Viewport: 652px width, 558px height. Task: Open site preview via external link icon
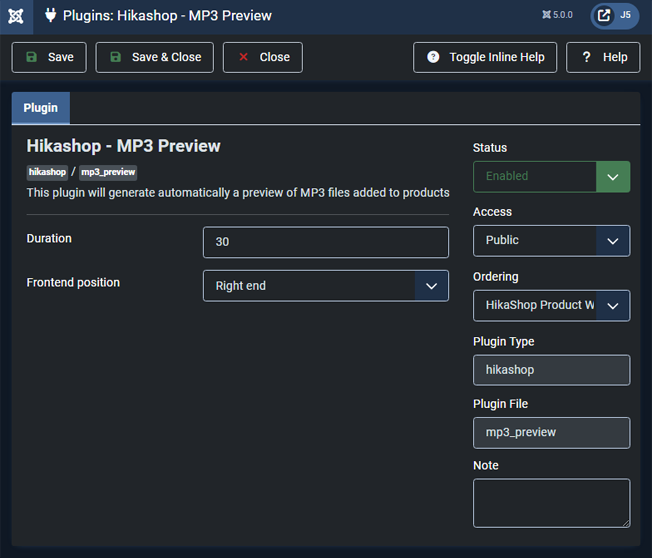click(x=604, y=16)
